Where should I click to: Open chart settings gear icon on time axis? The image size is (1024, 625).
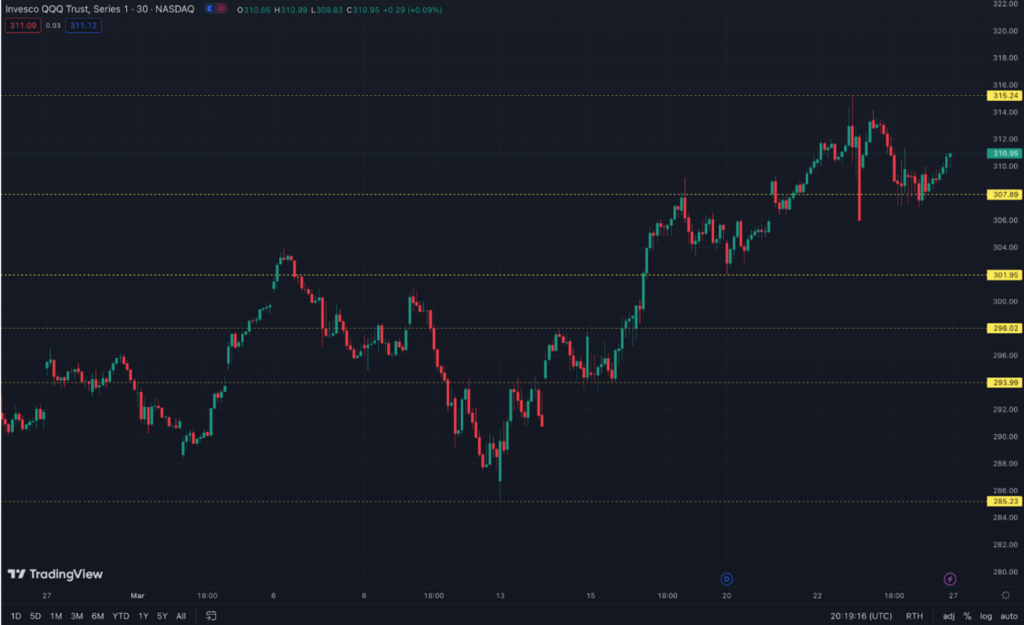[x=1006, y=596]
